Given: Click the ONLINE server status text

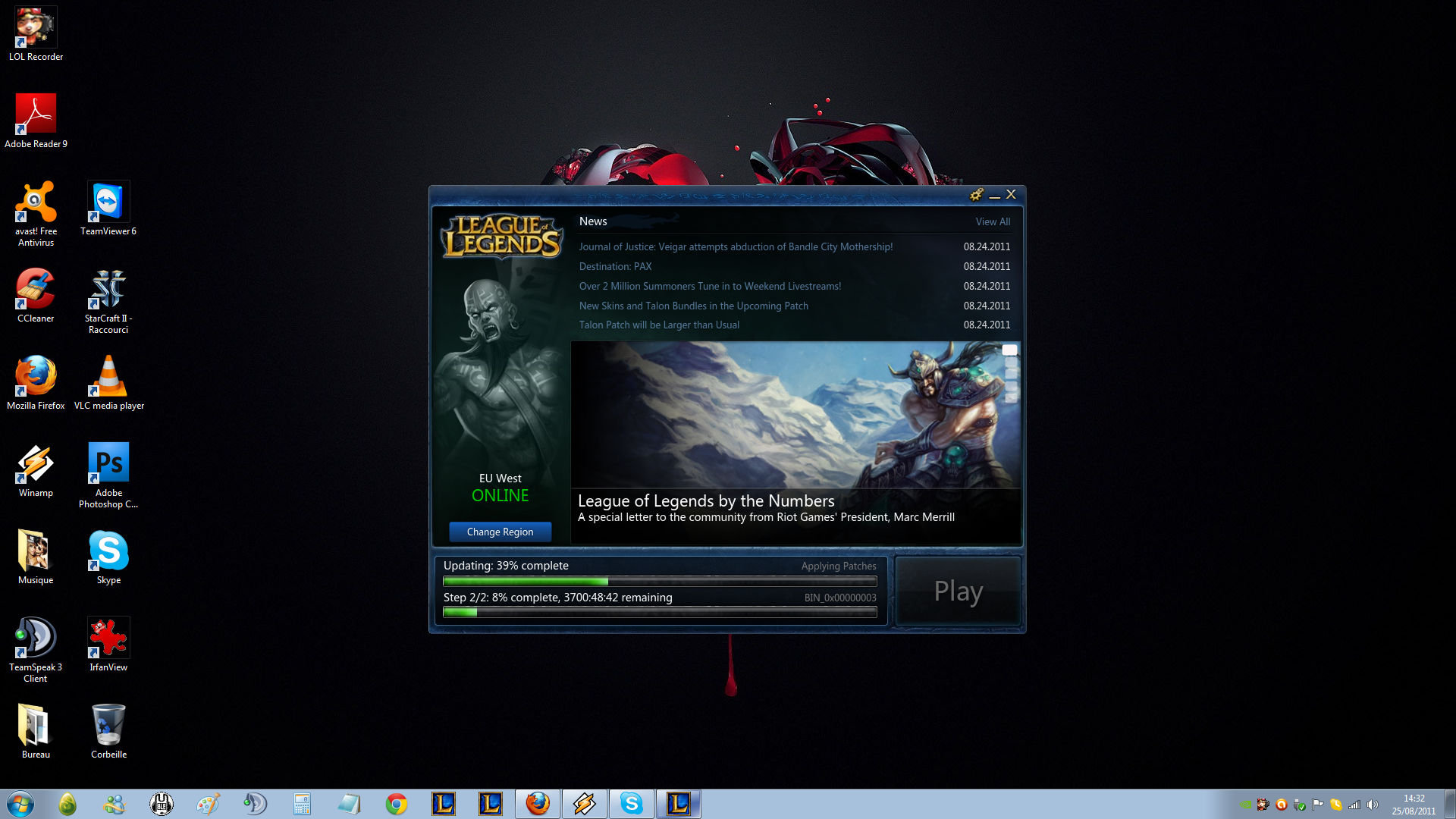Looking at the screenshot, I should 500,496.
